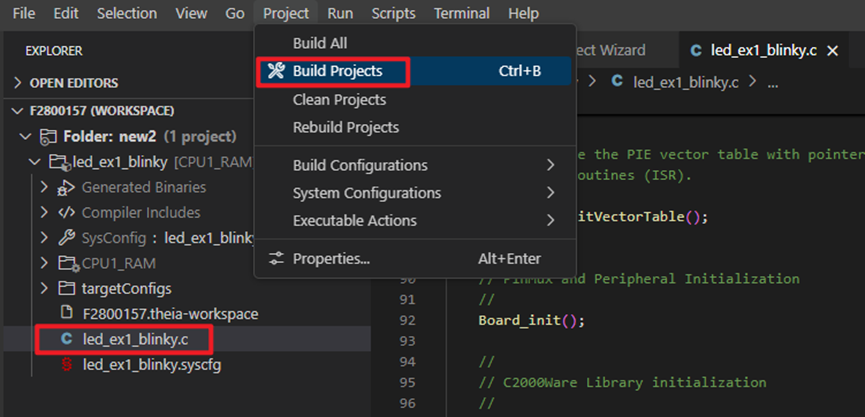Open F2800157.theia-workspace file
865x417 pixels.
(x=170, y=314)
